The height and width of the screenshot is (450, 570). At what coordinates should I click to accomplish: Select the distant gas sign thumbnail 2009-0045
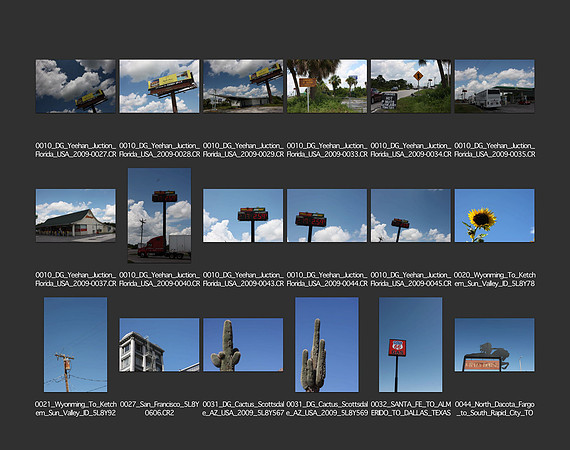point(411,215)
